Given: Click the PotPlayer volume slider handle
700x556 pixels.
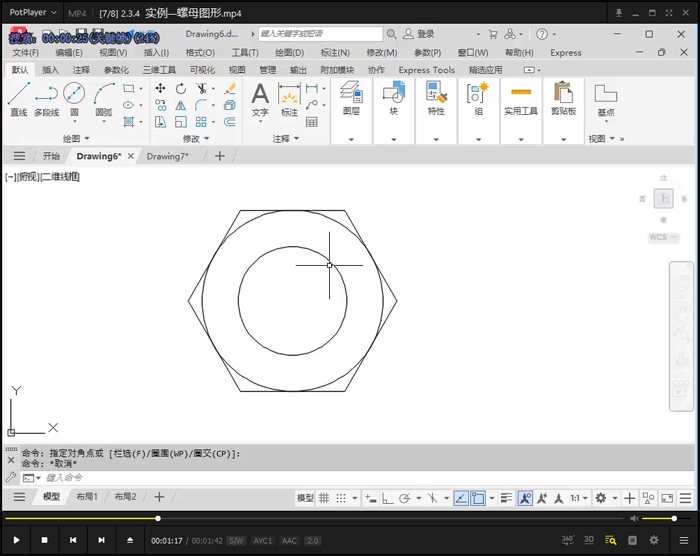Looking at the screenshot, I should [674, 518].
